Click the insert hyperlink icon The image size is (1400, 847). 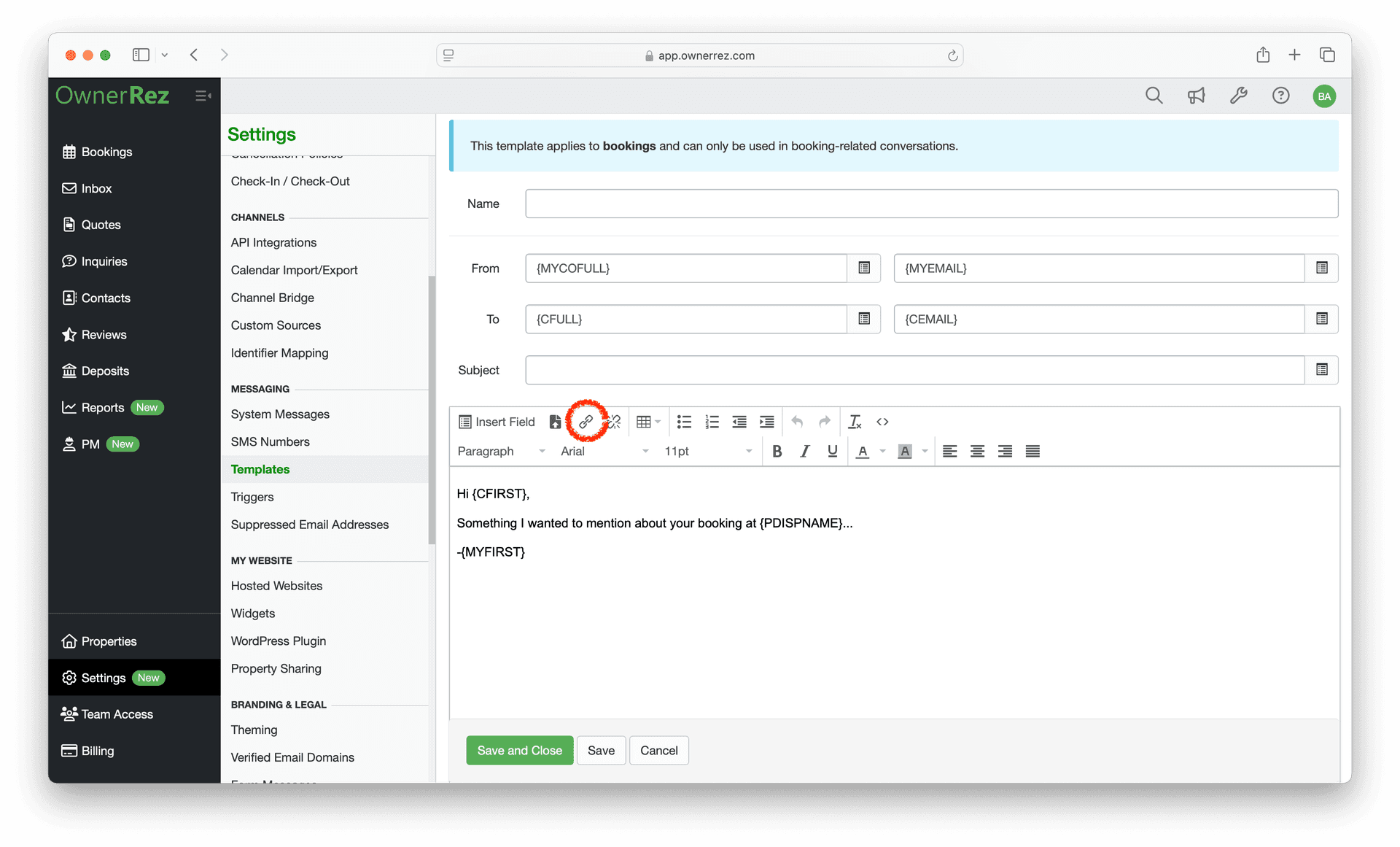click(585, 421)
